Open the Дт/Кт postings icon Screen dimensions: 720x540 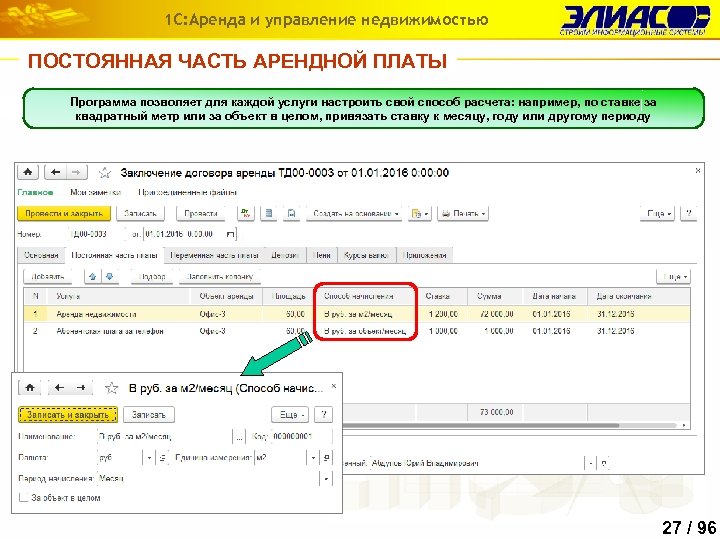pos(246,213)
